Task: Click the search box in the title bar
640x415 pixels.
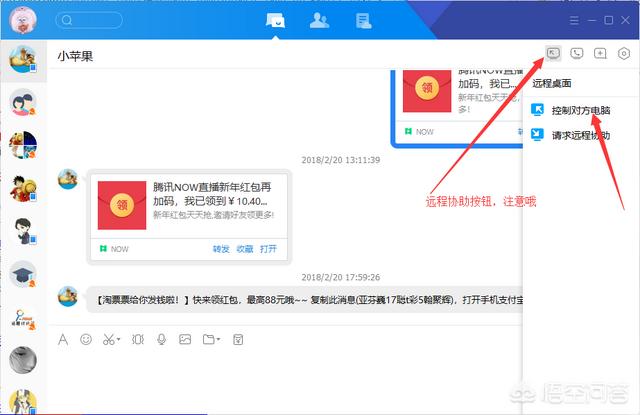Action: click(x=95, y=20)
